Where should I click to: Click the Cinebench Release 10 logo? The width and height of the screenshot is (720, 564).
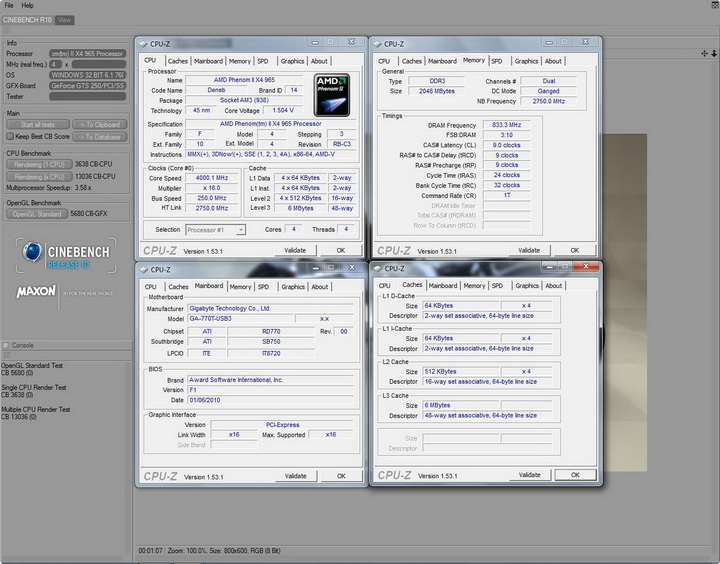pos(66,255)
